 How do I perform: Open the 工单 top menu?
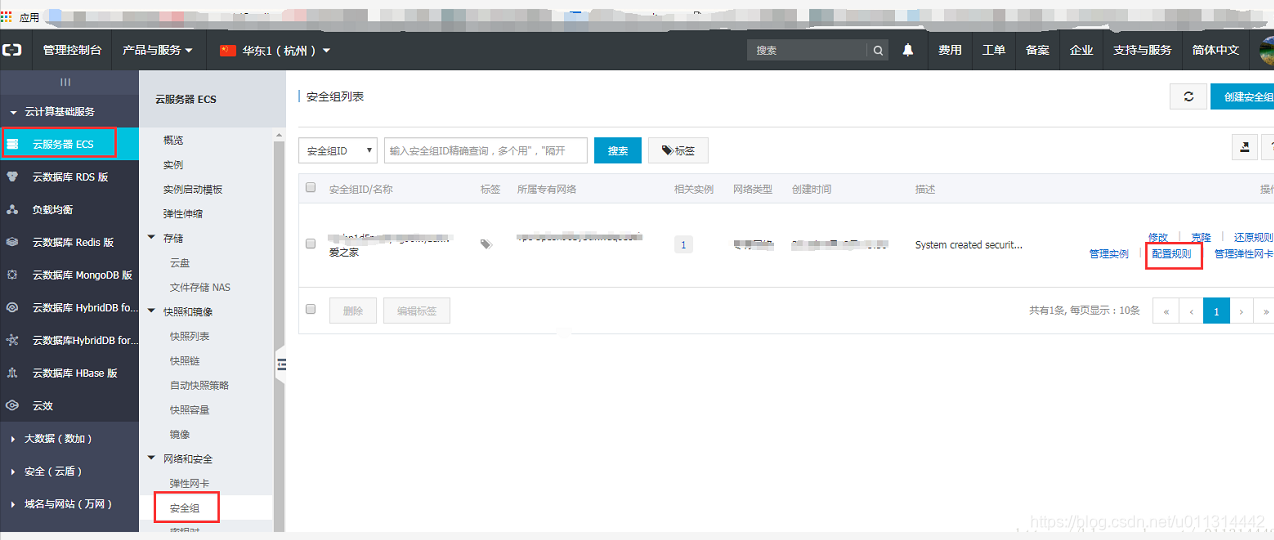click(x=993, y=50)
